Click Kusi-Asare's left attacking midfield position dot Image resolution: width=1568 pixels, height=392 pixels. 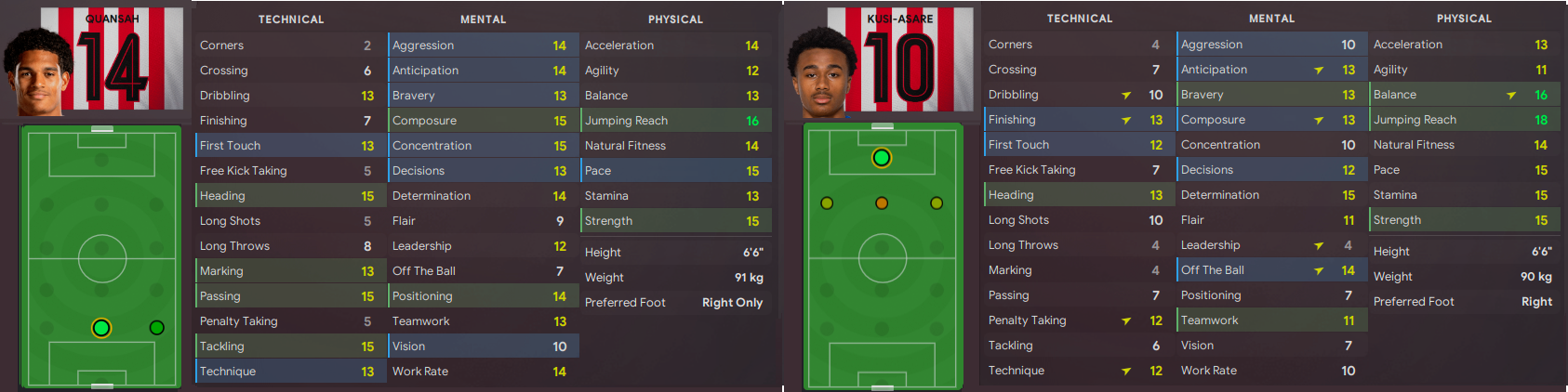pos(827,203)
